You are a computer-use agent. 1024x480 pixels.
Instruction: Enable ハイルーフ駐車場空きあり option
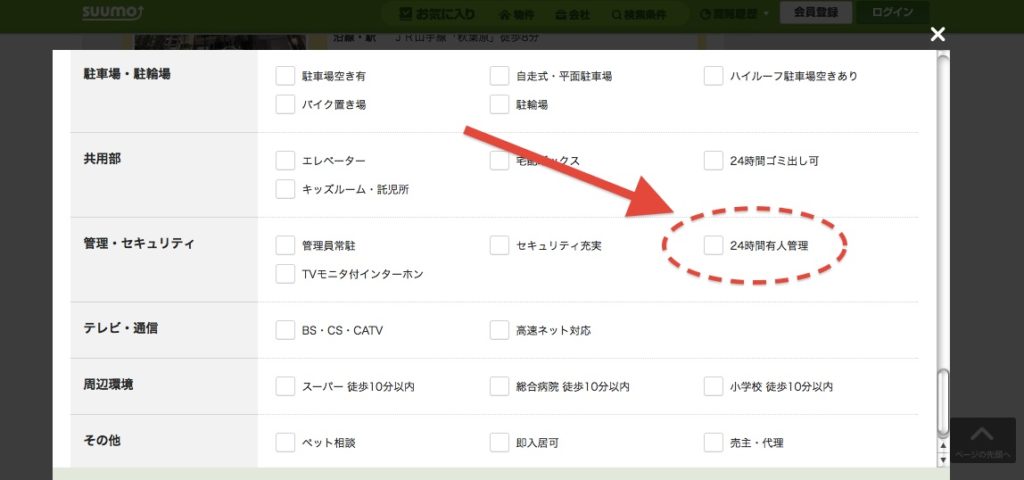(x=713, y=76)
